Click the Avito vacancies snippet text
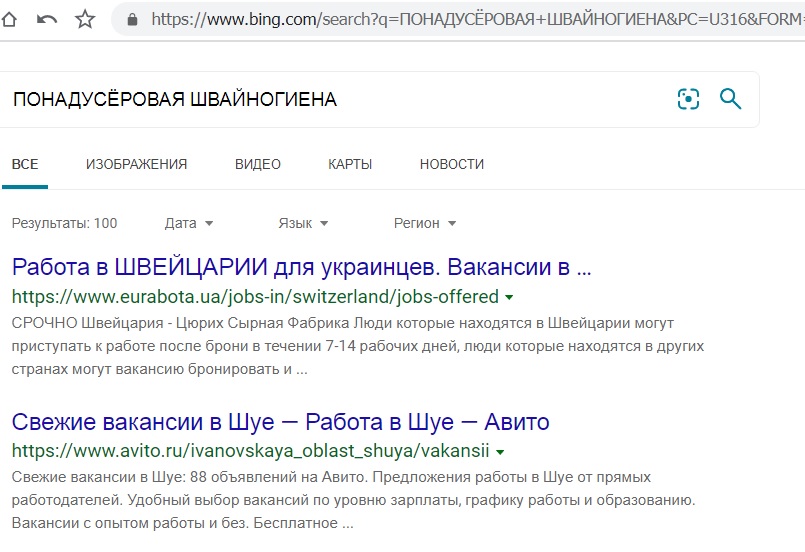 353,500
